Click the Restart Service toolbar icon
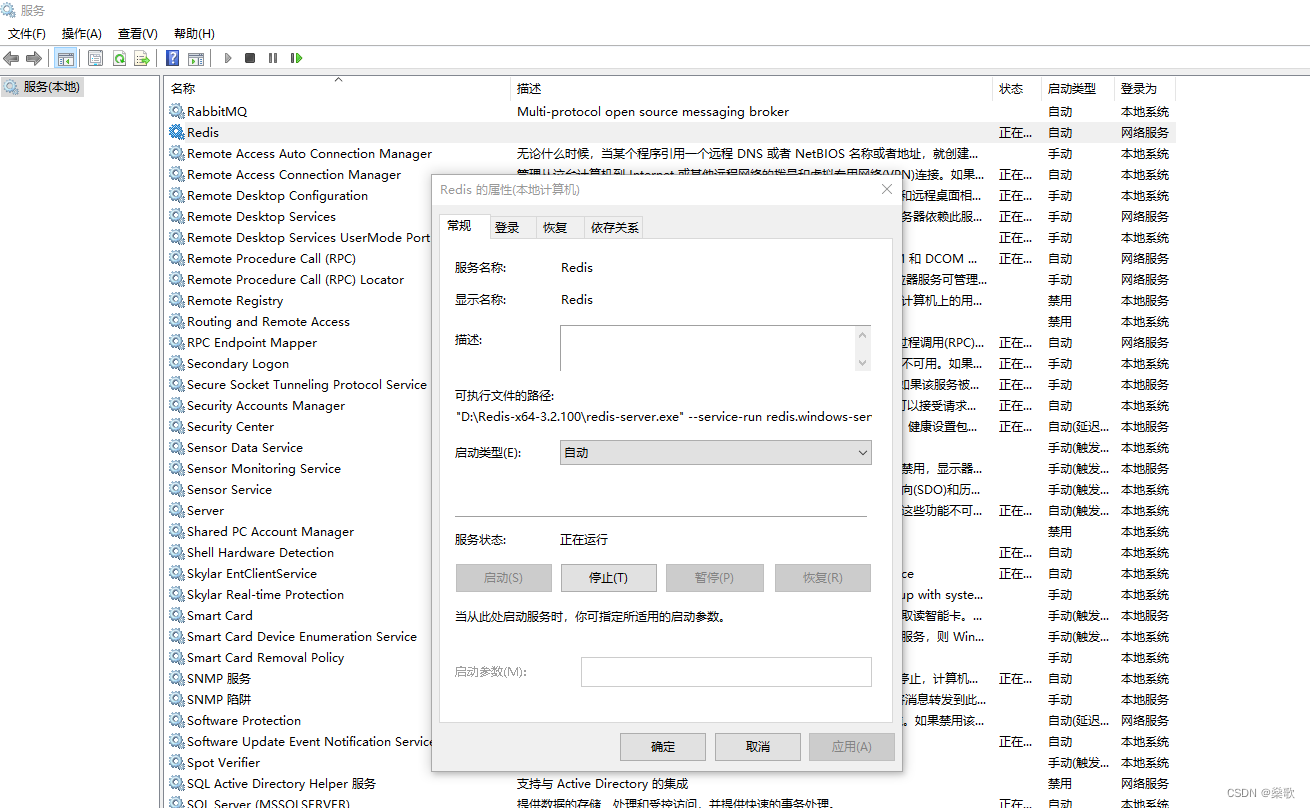 point(296,58)
